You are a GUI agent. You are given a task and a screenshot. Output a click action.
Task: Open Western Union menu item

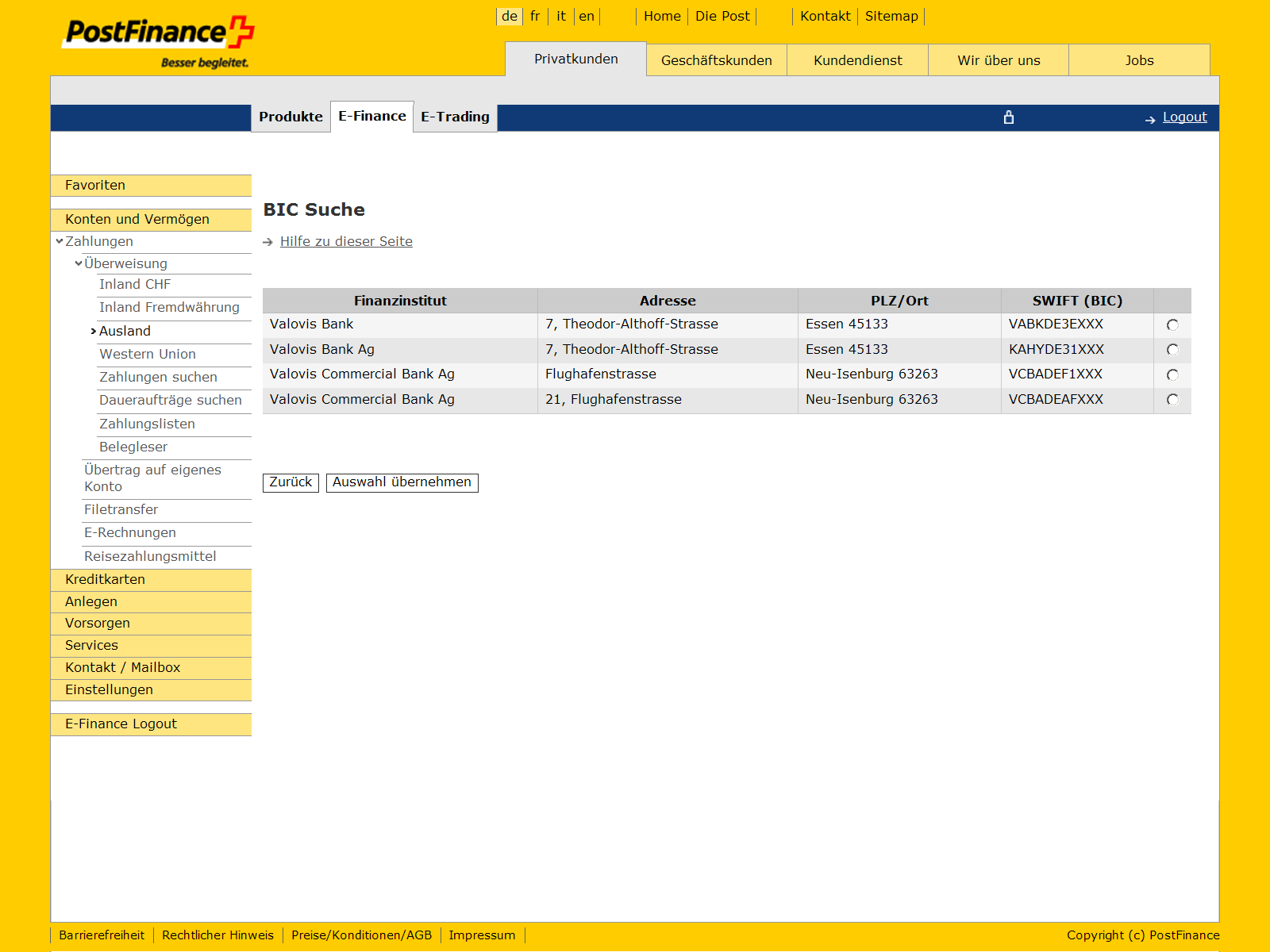tap(148, 354)
